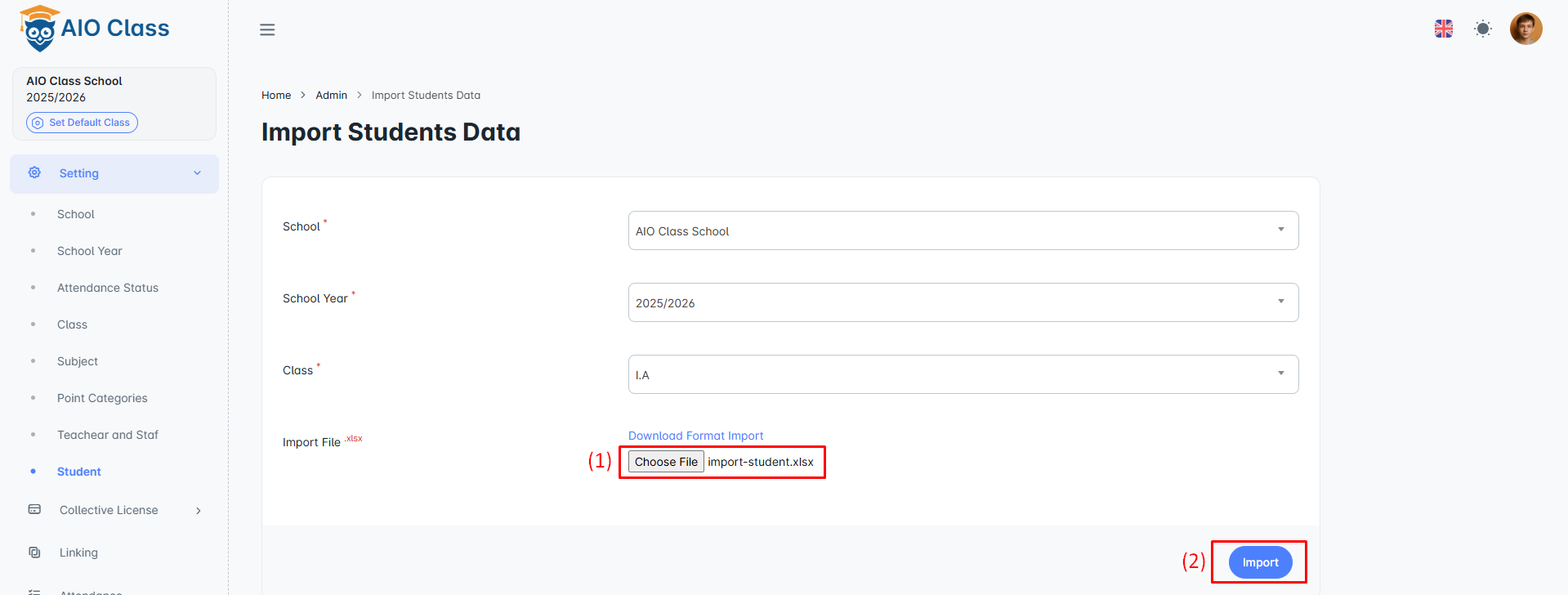Go to Attendance Status menu item
This screenshot has height=595, width=1568.
pyautogui.click(x=108, y=288)
